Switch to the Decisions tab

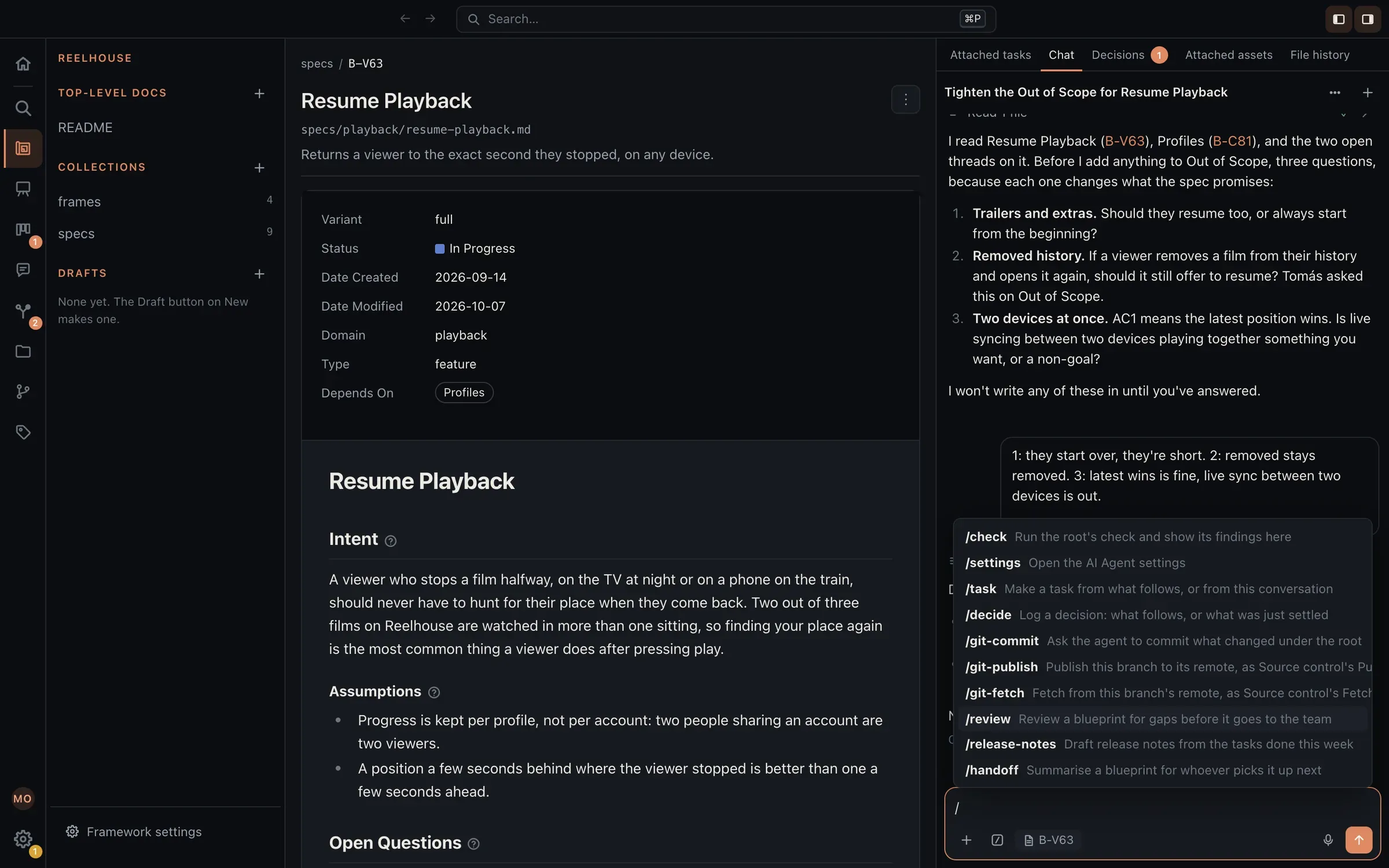point(1129,55)
